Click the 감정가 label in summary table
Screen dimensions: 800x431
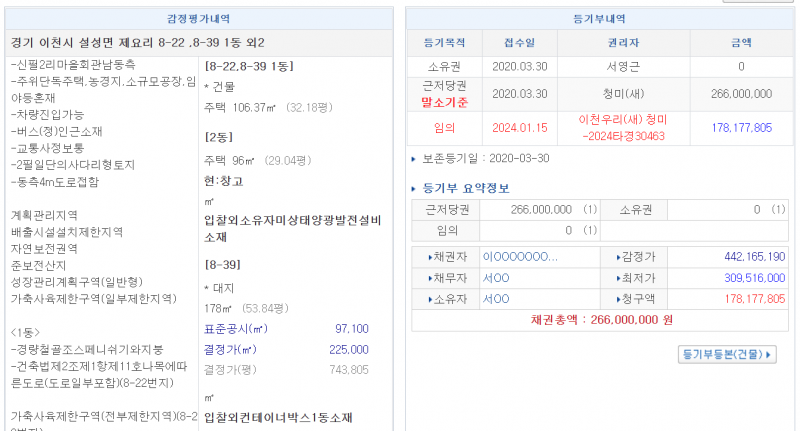coord(633,257)
